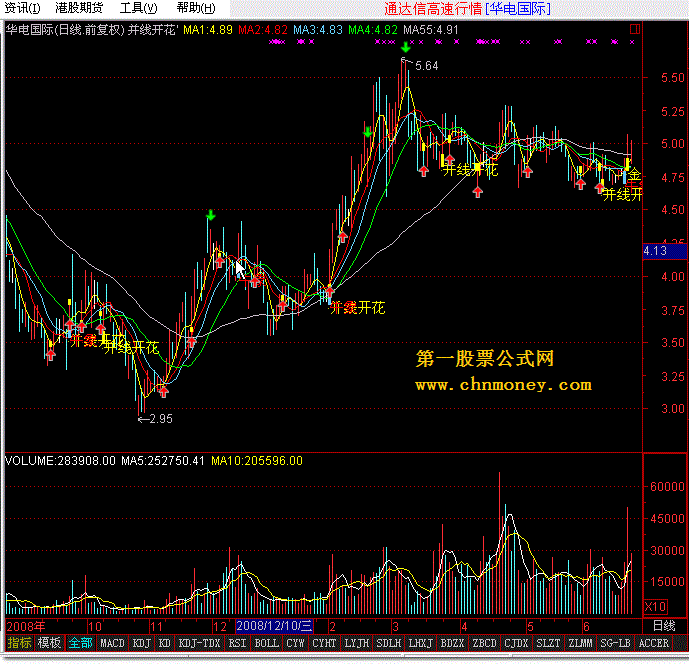
Task: Click the MA3:4.83 indicator value
Action: [318, 30]
